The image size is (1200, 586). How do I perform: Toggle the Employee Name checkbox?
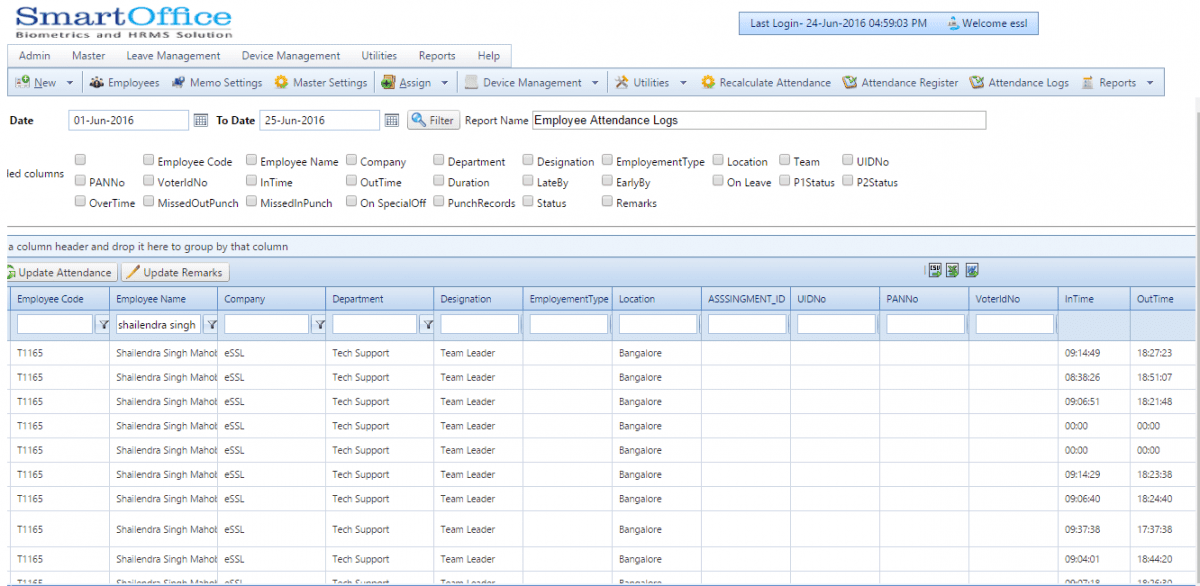point(252,160)
